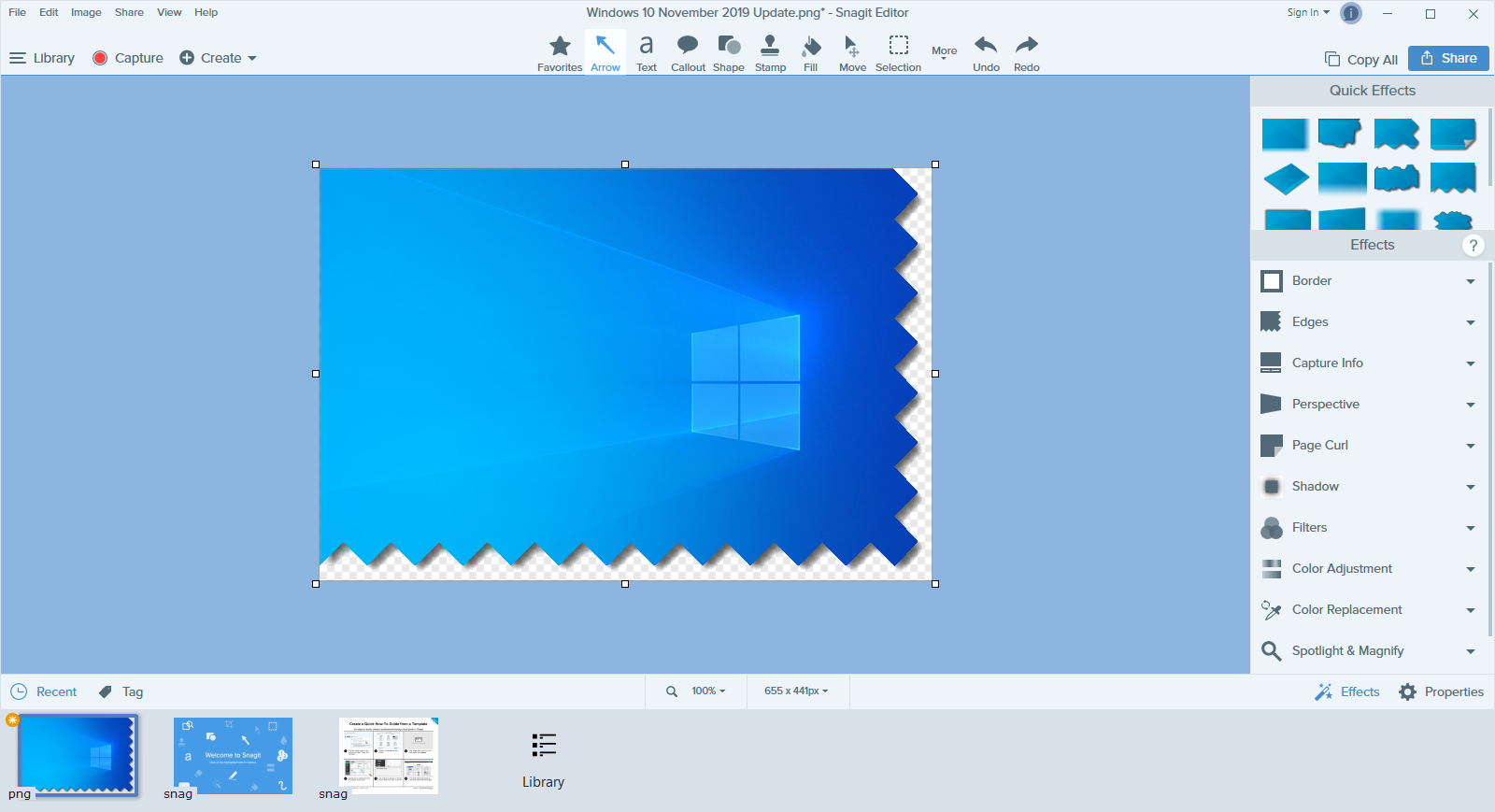Open the Help menu
1495x812 pixels.
click(x=206, y=12)
